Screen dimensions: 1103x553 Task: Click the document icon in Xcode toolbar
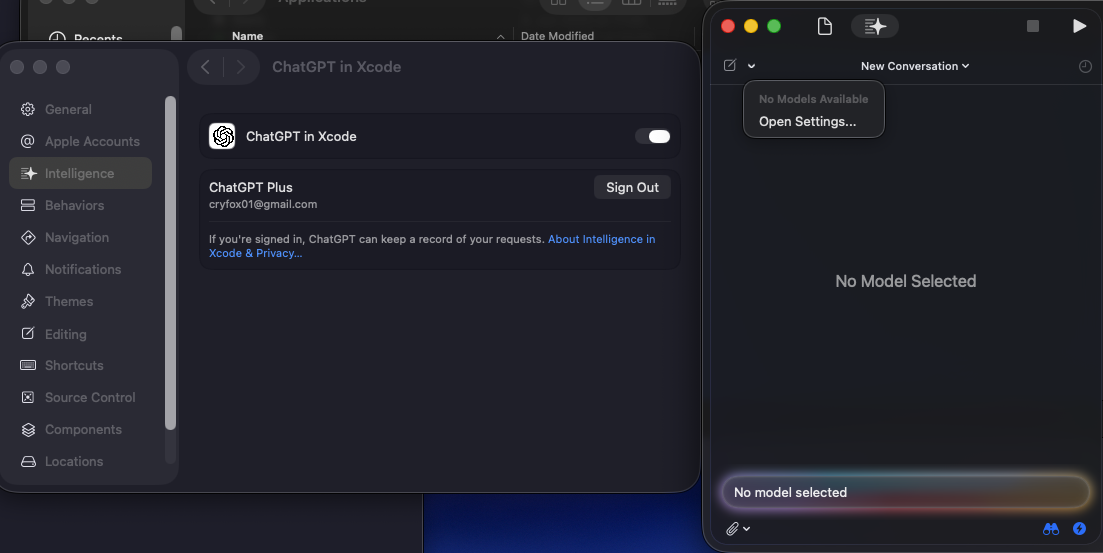tap(824, 26)
